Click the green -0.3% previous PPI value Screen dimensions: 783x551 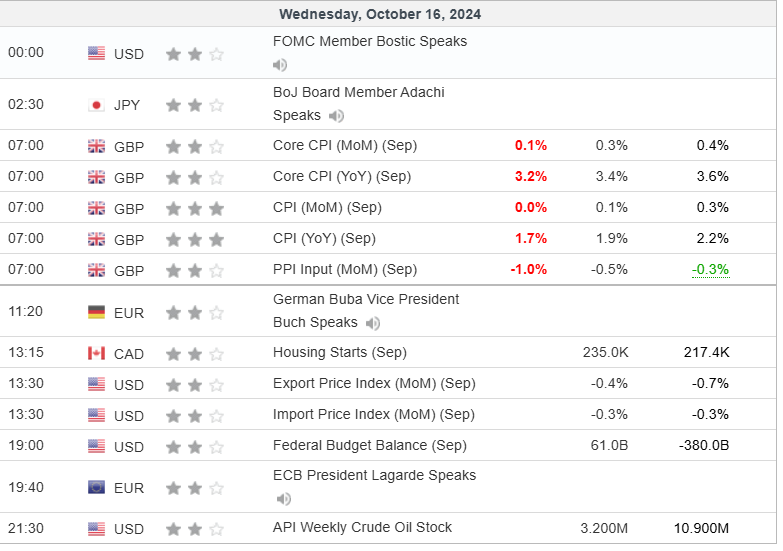(x=712, y=269)
